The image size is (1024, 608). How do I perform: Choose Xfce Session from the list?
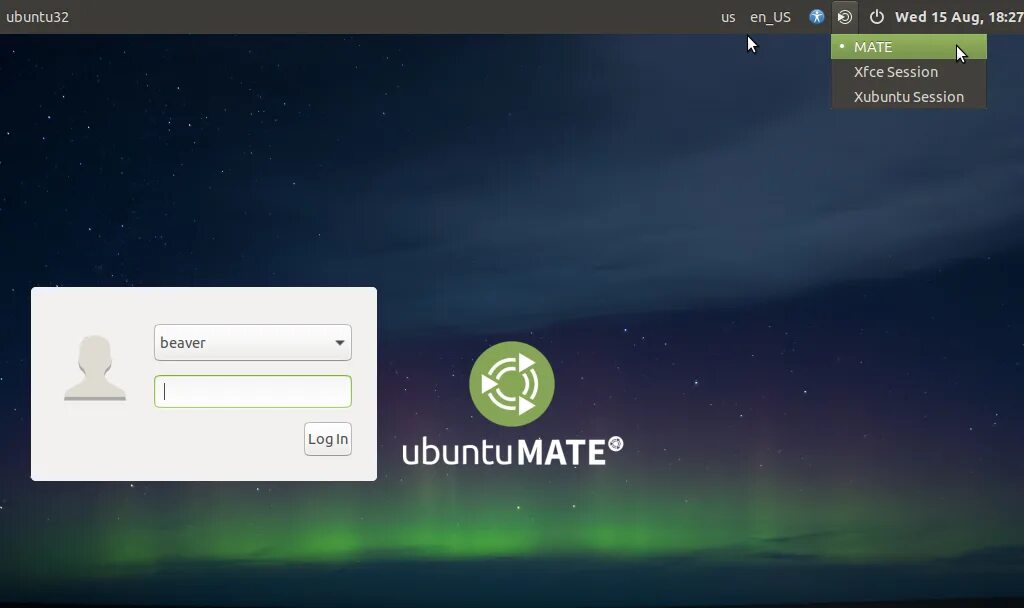(908, 72)
